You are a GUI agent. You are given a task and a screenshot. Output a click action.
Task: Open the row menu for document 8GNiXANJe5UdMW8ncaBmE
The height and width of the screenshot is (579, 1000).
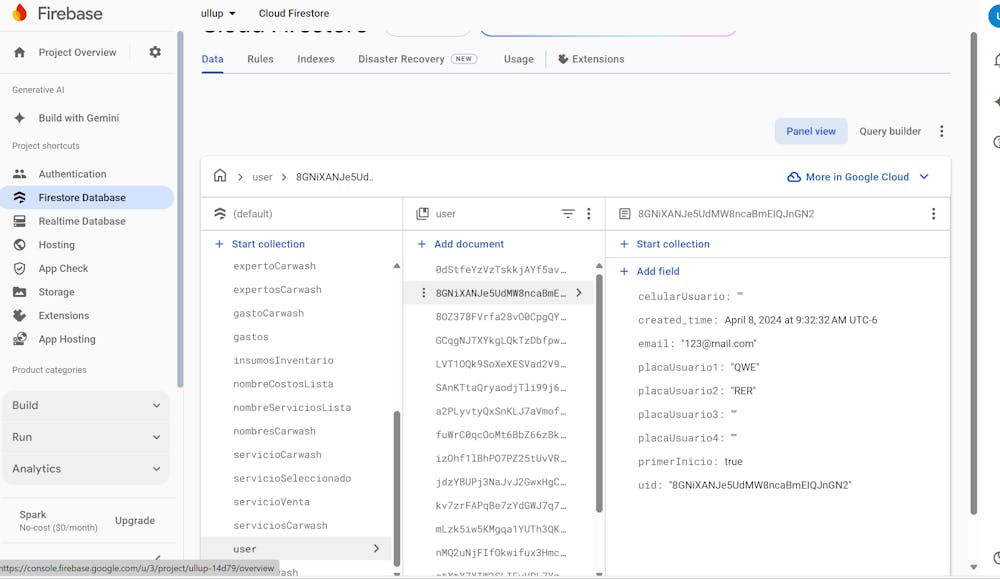click(423, 293)
